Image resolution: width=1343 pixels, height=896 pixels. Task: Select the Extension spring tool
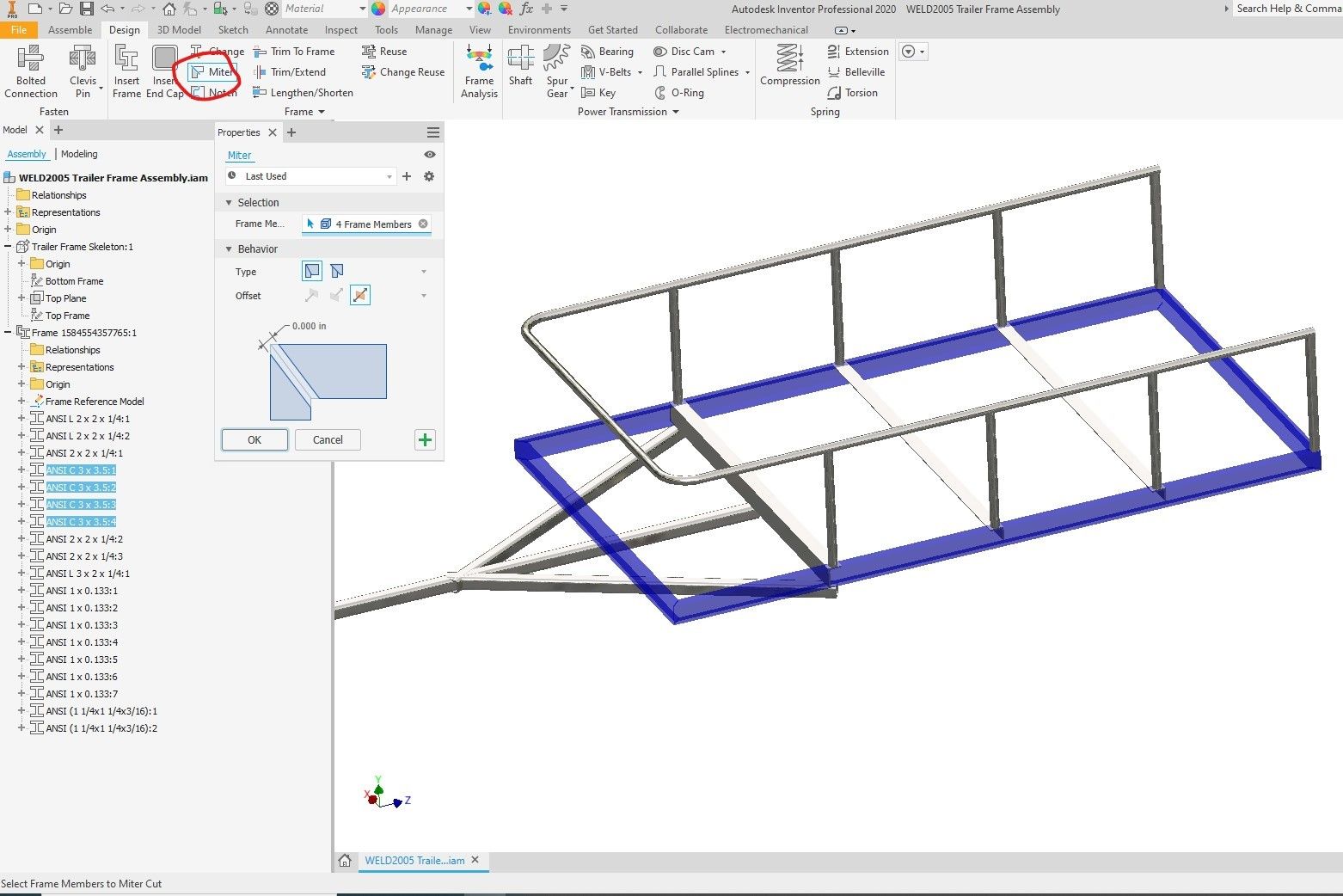point(857,52)
